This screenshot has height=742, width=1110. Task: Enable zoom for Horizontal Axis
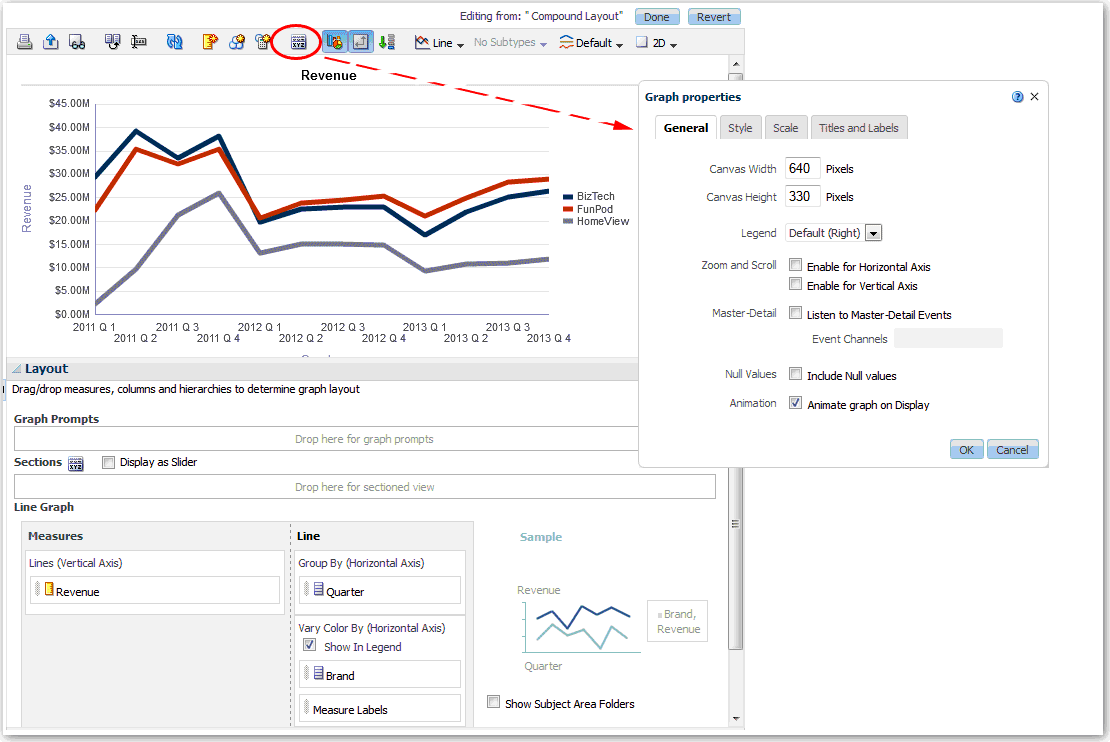tap(796, 265)
